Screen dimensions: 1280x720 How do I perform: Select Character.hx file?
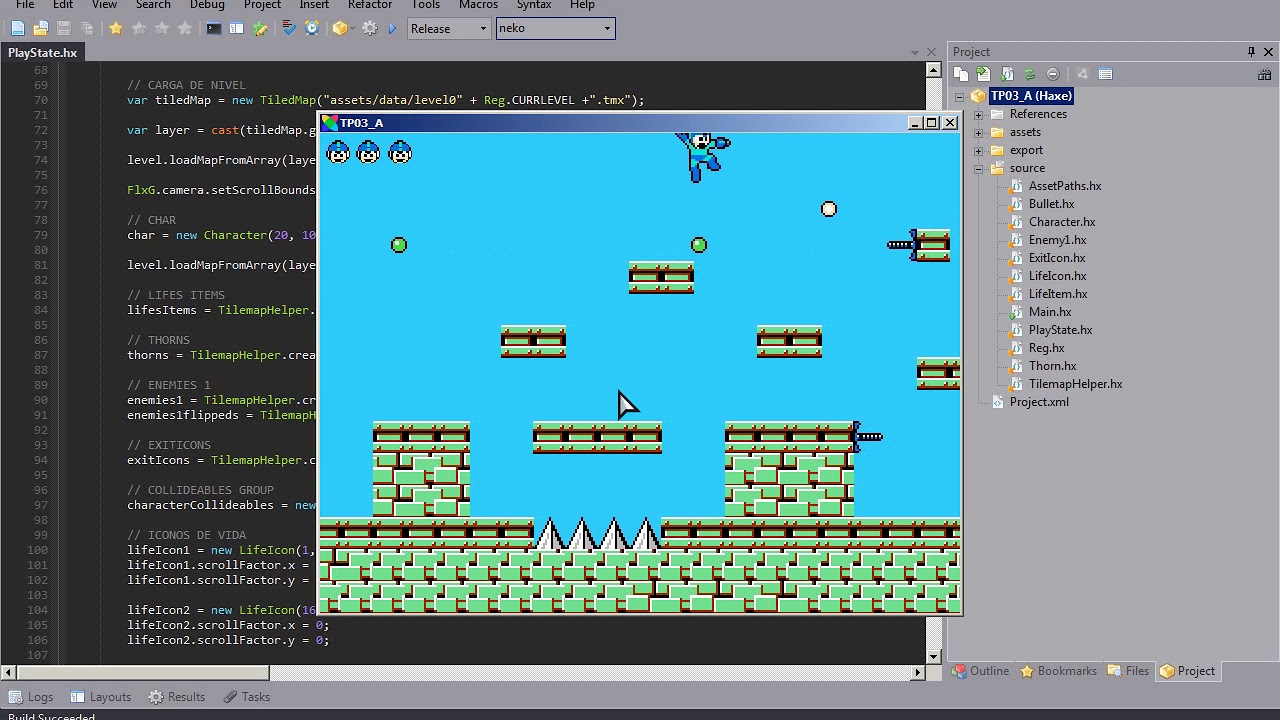coord(1062,222)
